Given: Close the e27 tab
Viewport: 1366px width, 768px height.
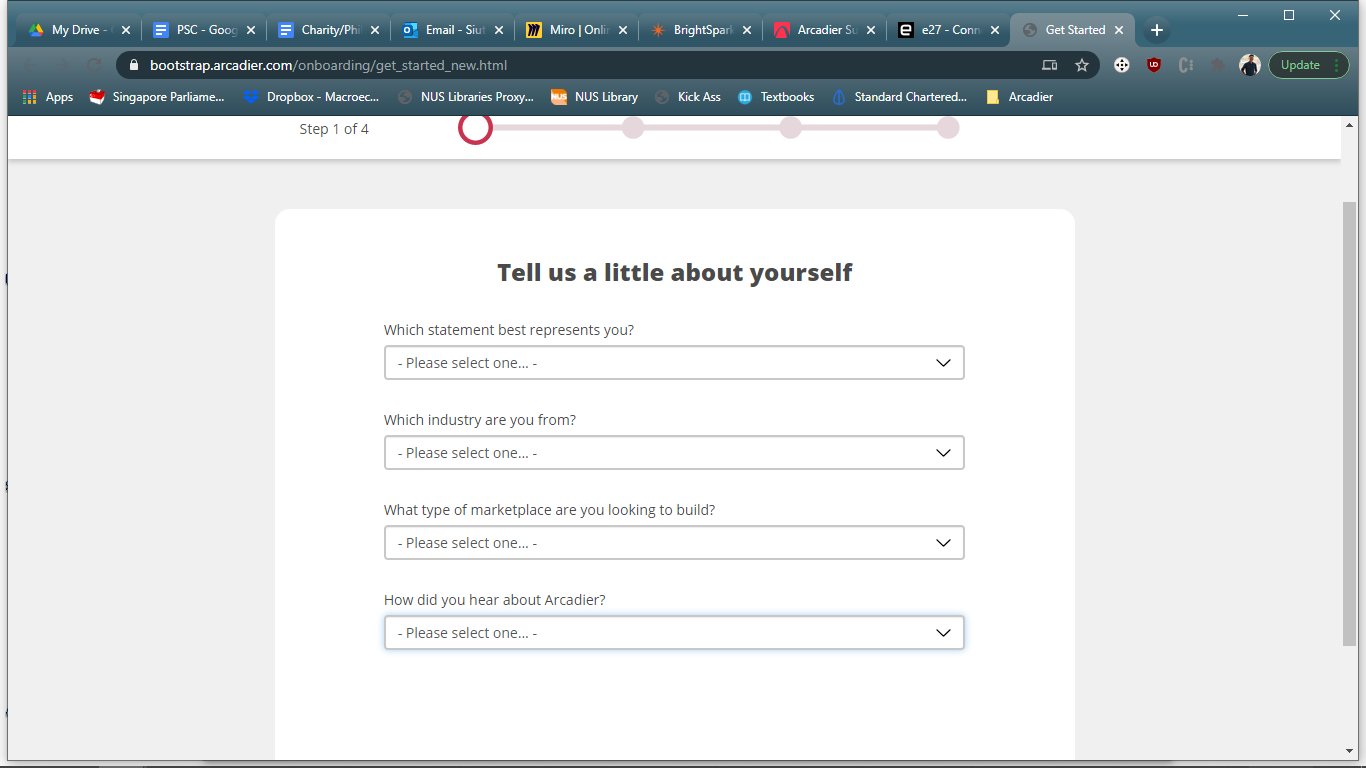Looking at the screenshot, I should point(995,30).
